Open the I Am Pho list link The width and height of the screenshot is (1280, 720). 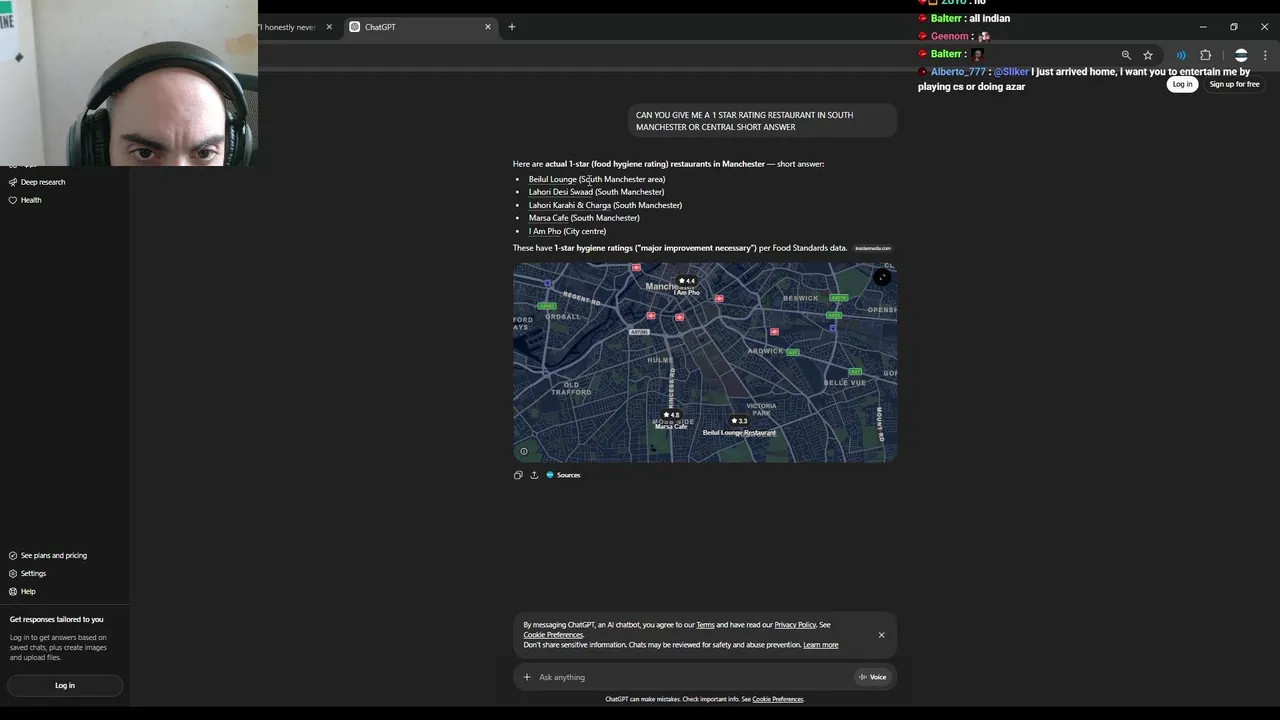pos(545,231)
